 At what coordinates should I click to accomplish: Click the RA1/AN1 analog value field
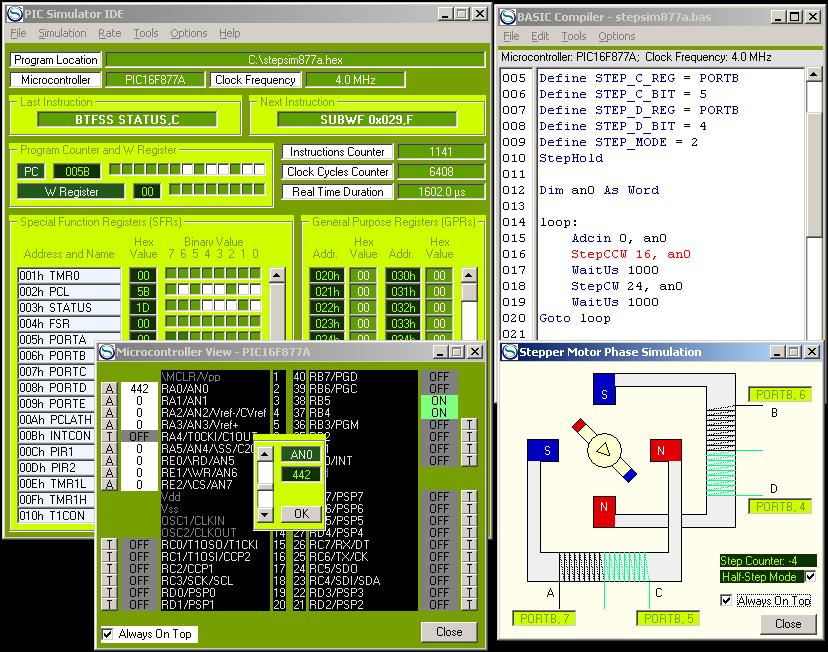(139, 401)
